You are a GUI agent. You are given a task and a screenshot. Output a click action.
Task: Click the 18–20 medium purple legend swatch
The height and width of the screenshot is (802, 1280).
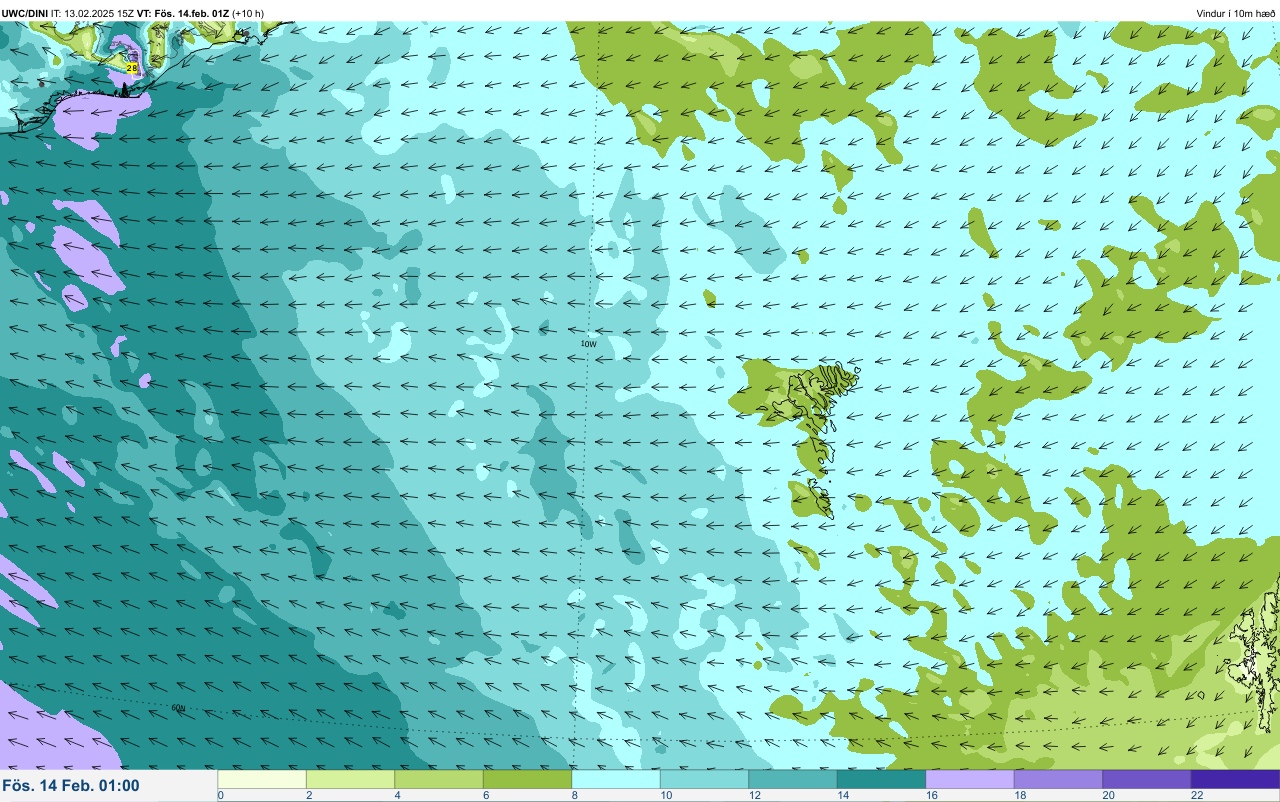coord(1058,779)
